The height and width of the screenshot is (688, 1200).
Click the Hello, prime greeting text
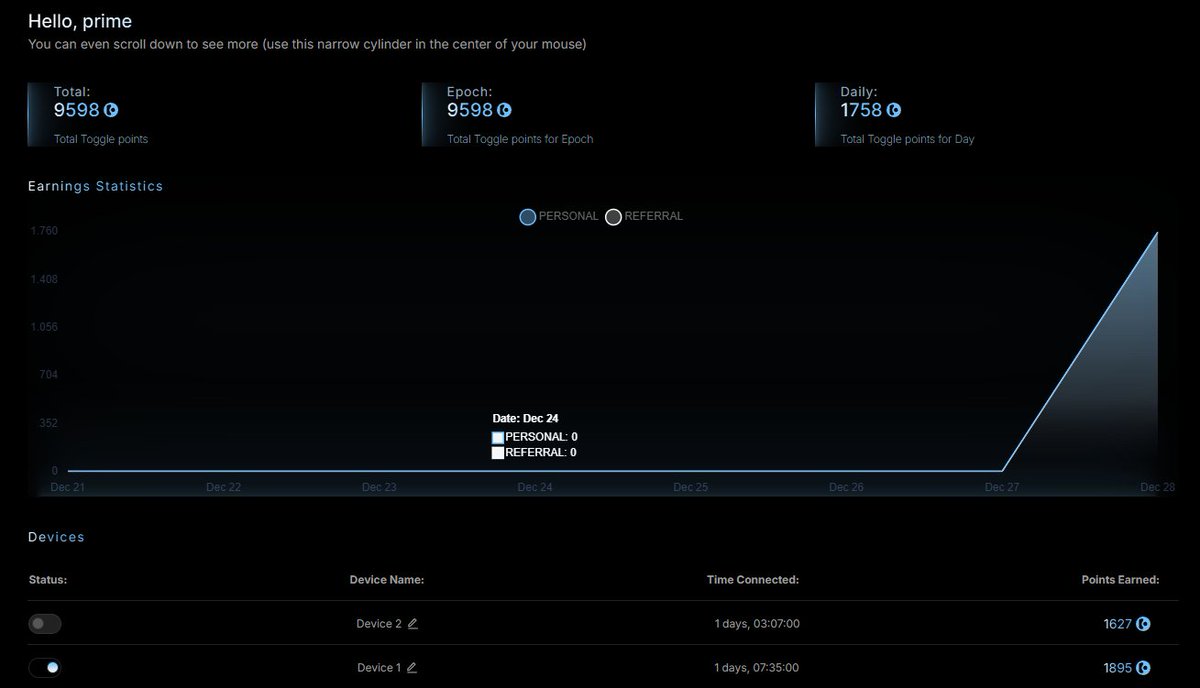80,20
